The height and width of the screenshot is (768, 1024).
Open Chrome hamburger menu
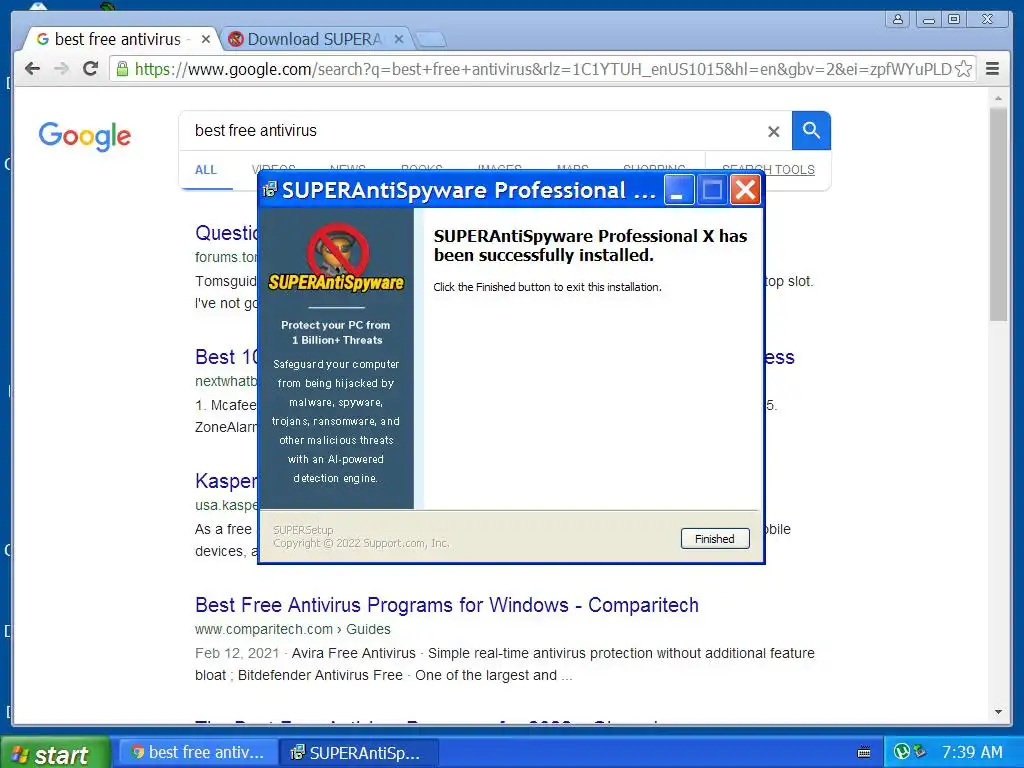pyautogui.click(x=992, y=69)
